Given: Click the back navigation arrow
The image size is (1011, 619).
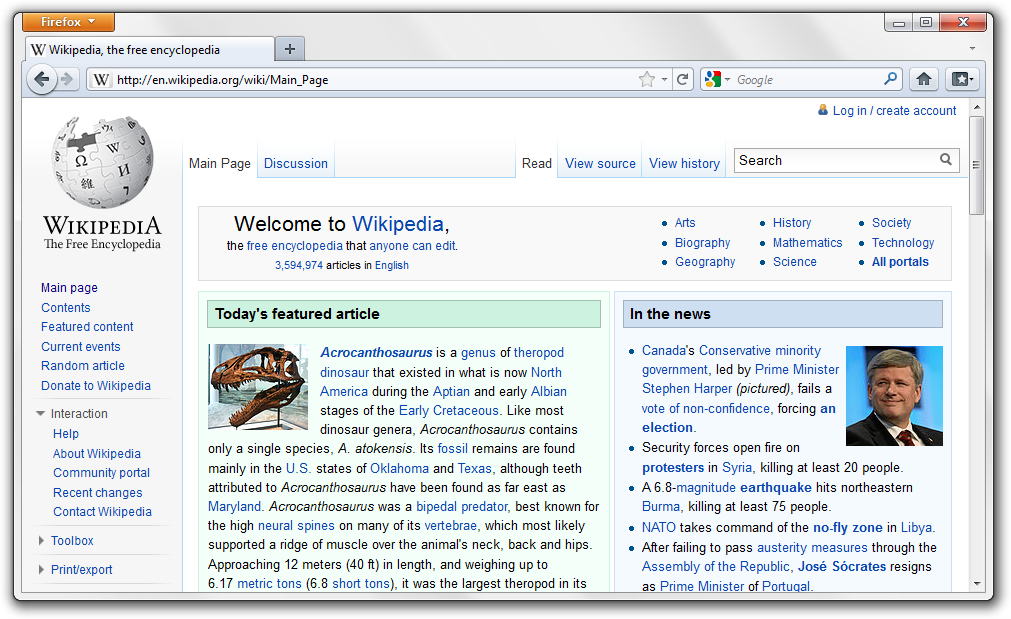Looking at the screenshot, I should click(41, 79).
